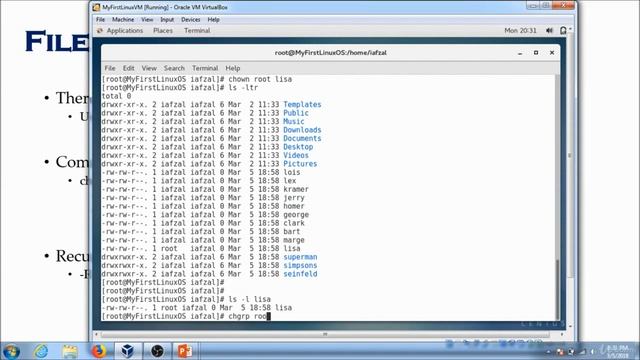
Task: Click the VirtualBox horizontal scrollbar
Action: pyautogui.click(x=325, y=334)
